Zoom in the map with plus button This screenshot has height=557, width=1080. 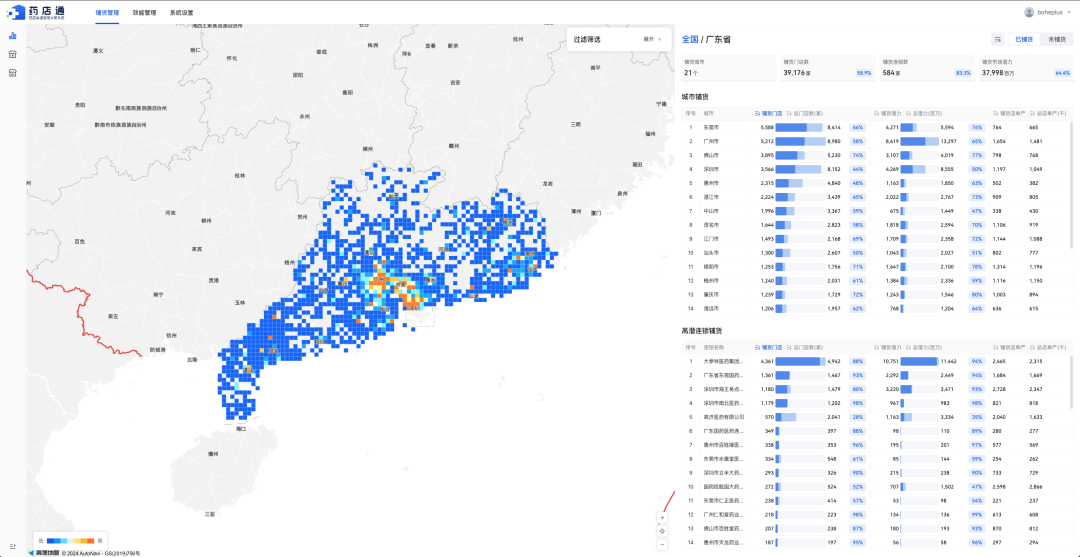point(662,517)
